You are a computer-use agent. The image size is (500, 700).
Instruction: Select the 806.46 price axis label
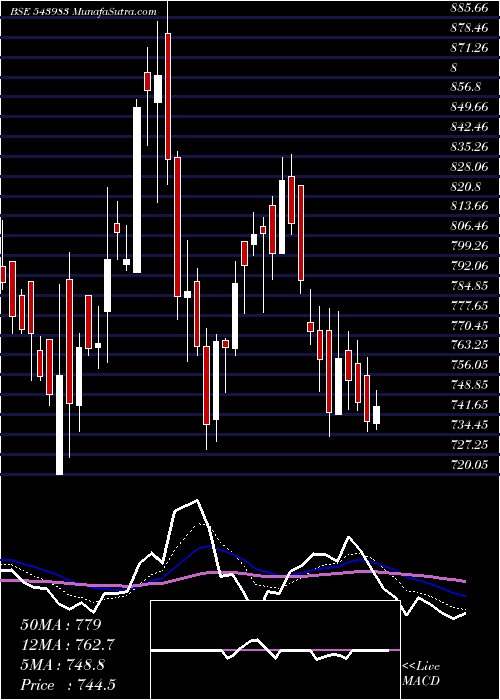click(470, 225)
